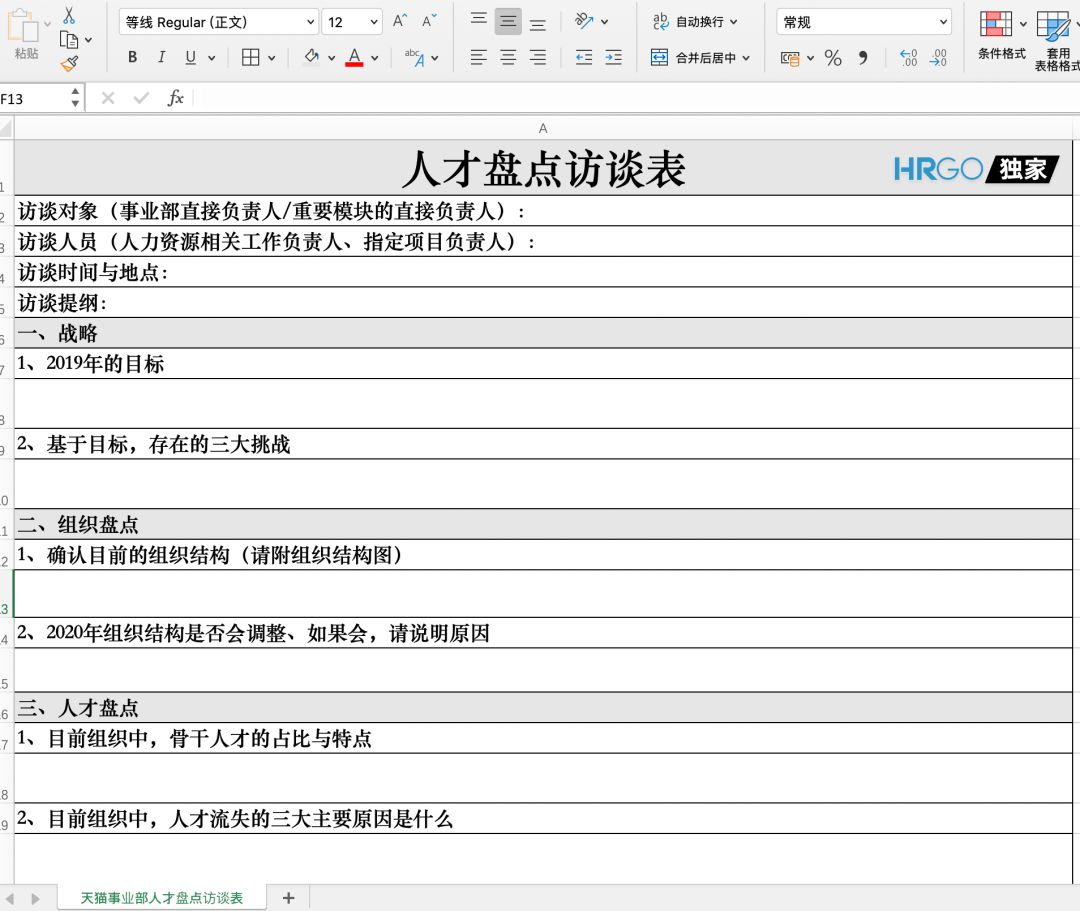Click the fill color bucket icon
The image size is (1080, 911).
pos(311,56)
